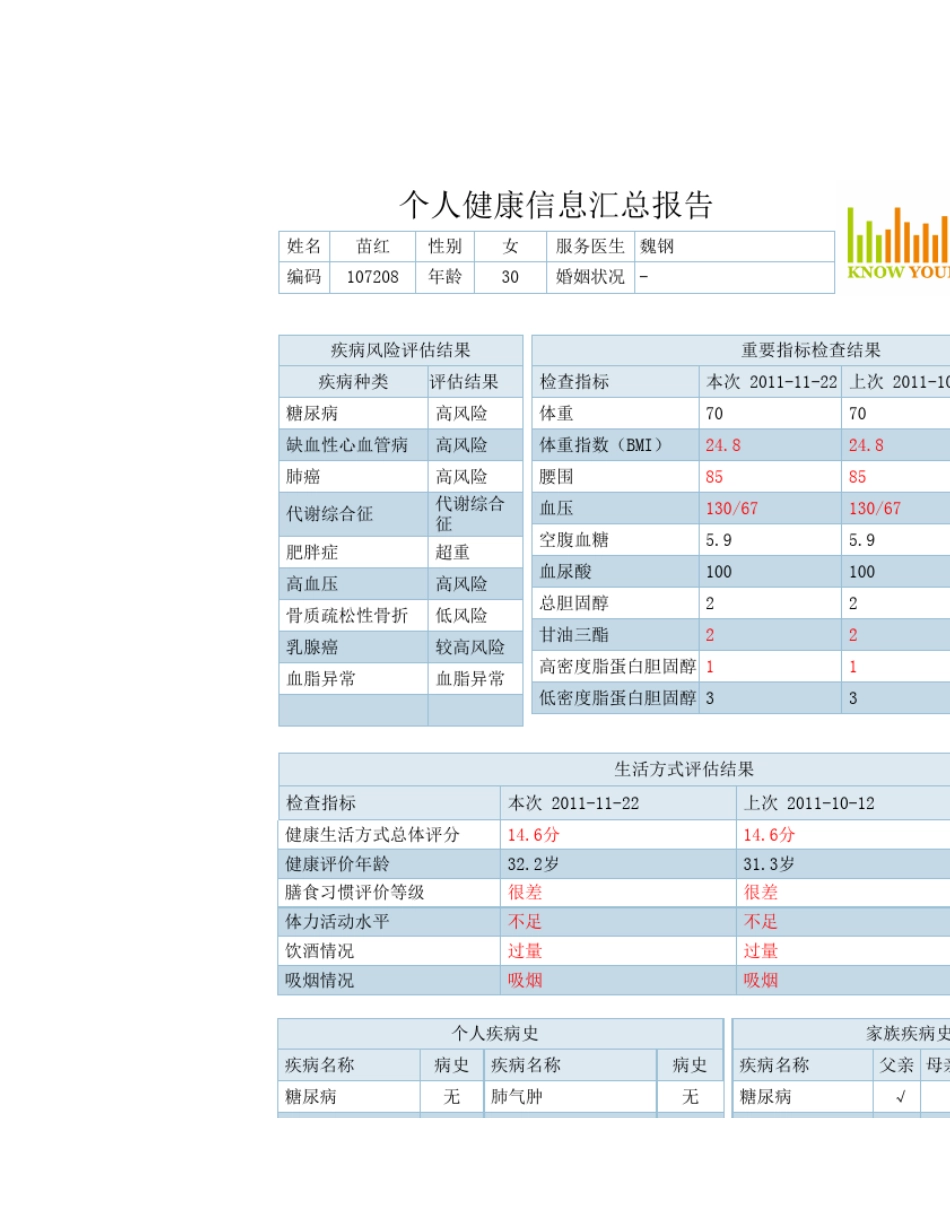Click the 血压 indicator label
This screenshot has height=1230, width=950.
coord(557,508)
